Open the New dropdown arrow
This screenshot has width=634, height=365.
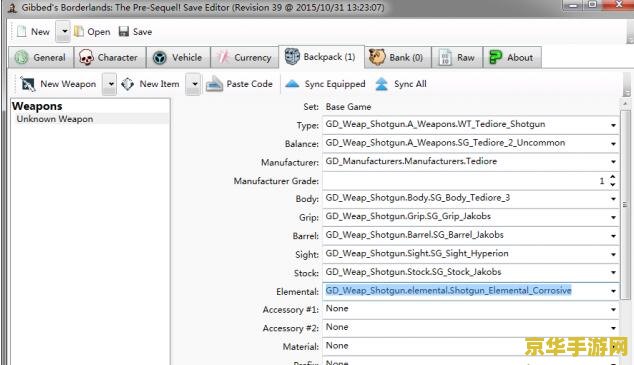point(63,32)
